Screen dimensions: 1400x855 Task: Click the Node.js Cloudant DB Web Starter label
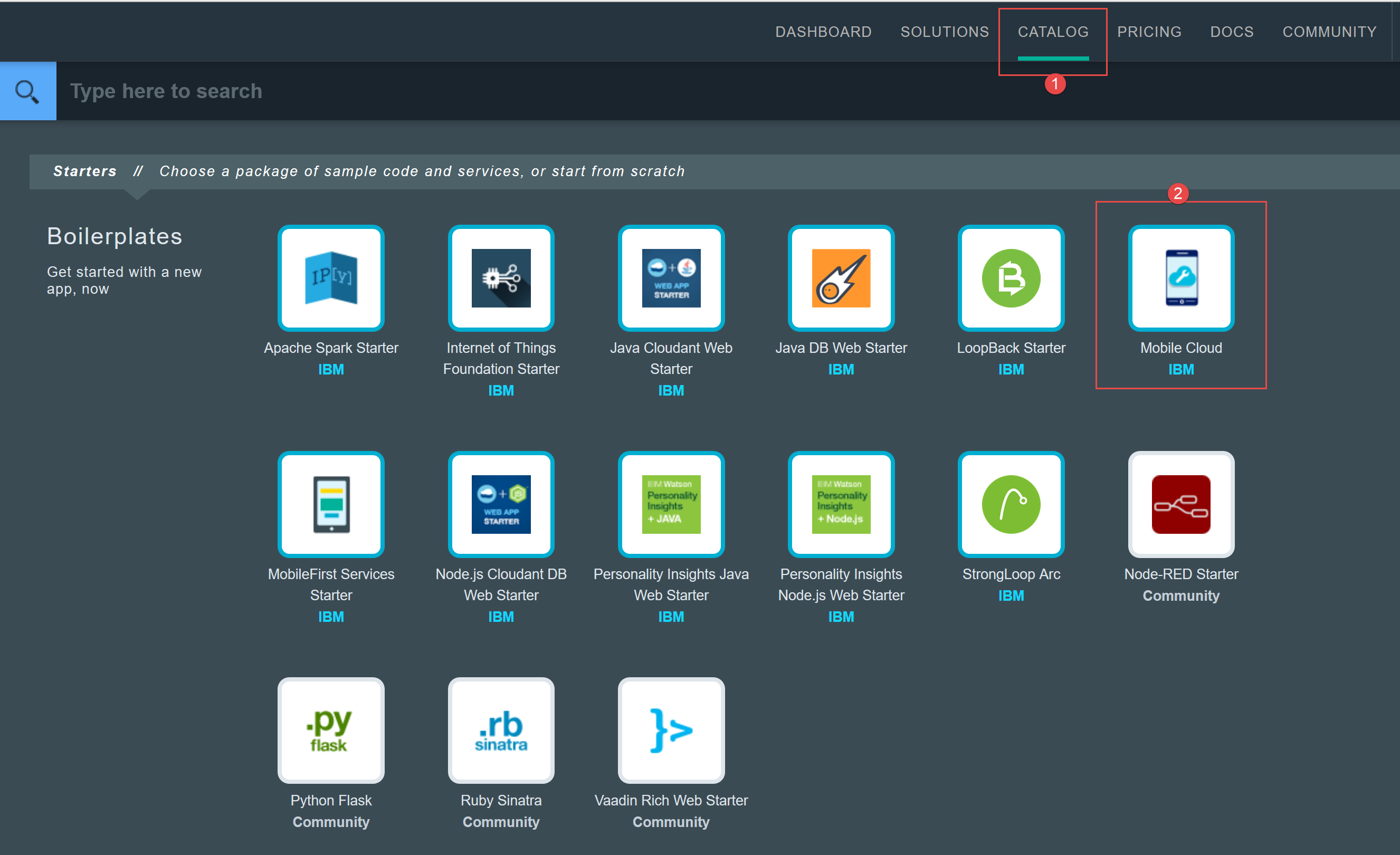[501, 584]
